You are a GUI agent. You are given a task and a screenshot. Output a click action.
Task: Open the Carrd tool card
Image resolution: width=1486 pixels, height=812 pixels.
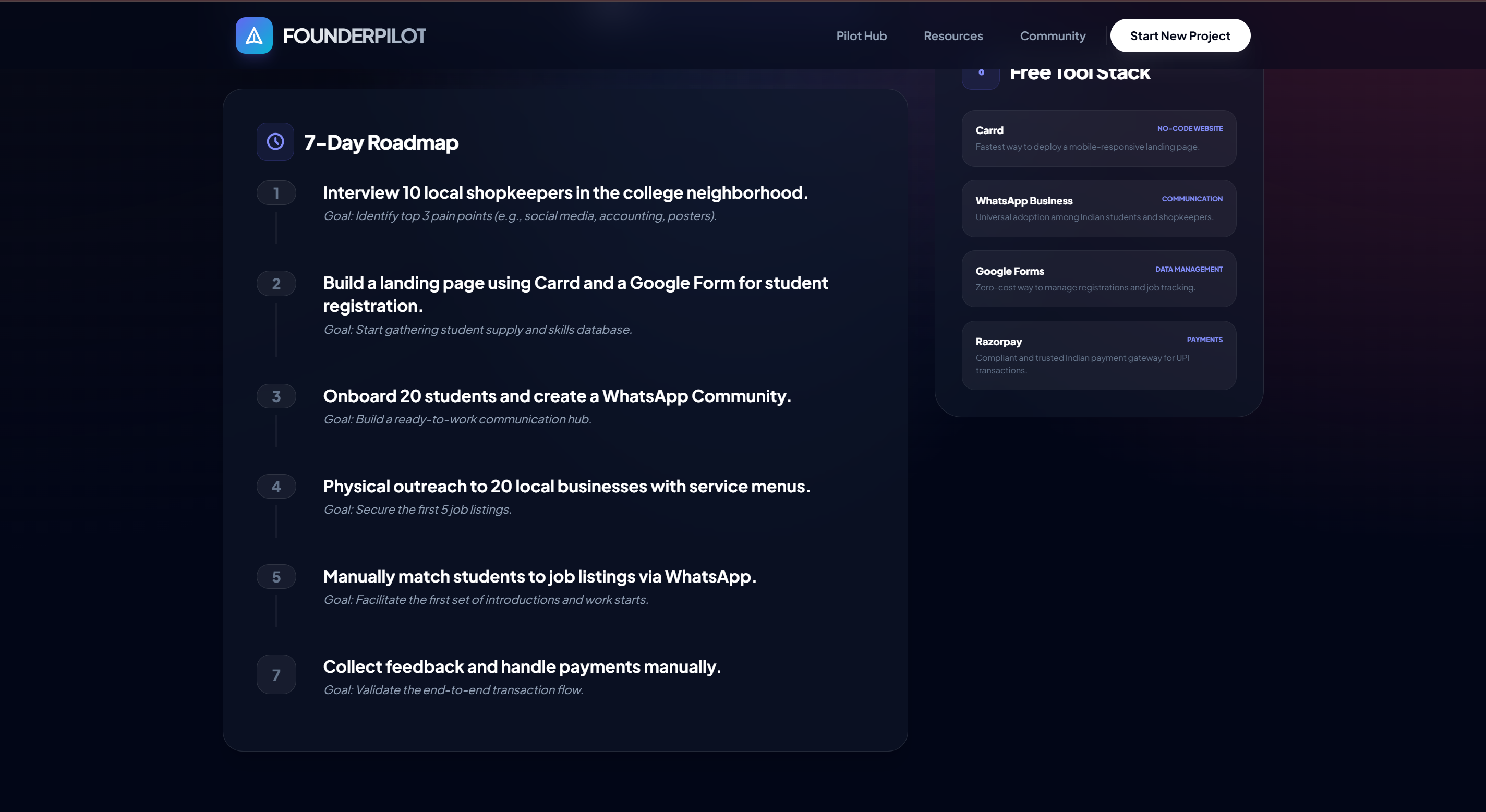pos(1098,138)
